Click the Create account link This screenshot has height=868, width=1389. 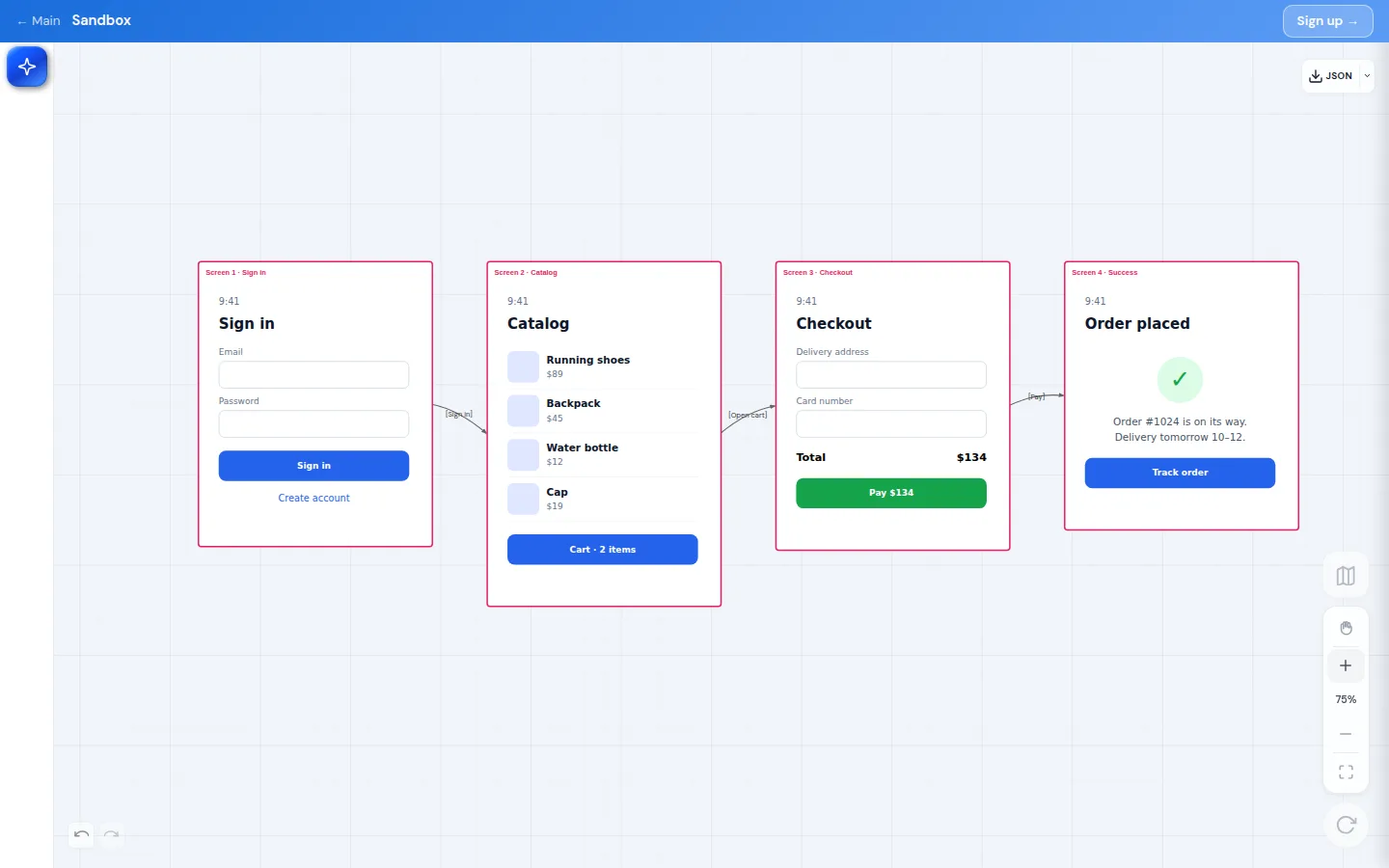click(313, 498)
